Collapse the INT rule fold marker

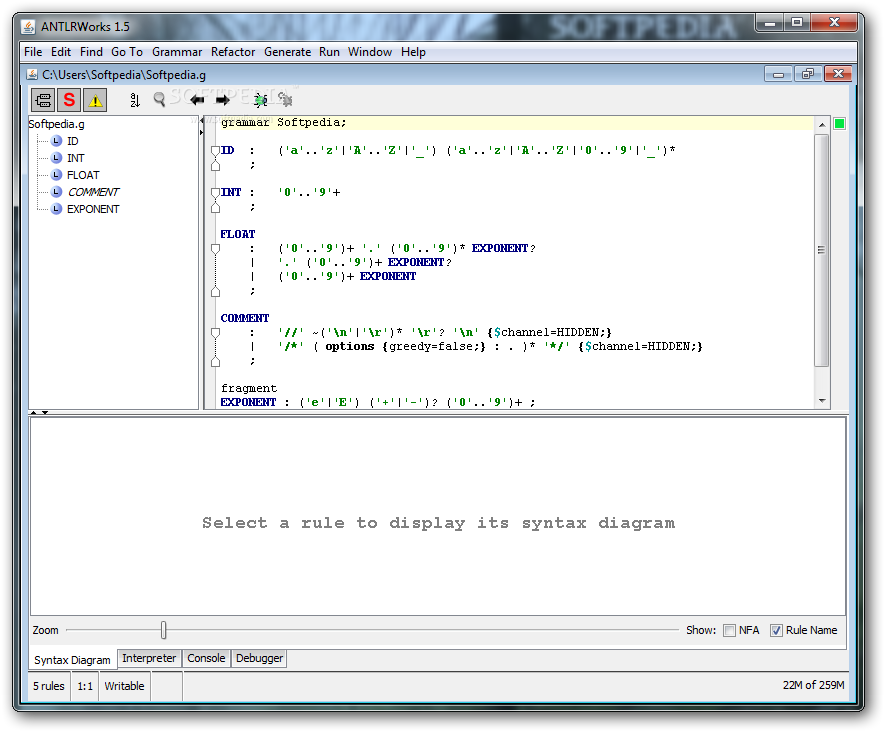coord(215,193)
